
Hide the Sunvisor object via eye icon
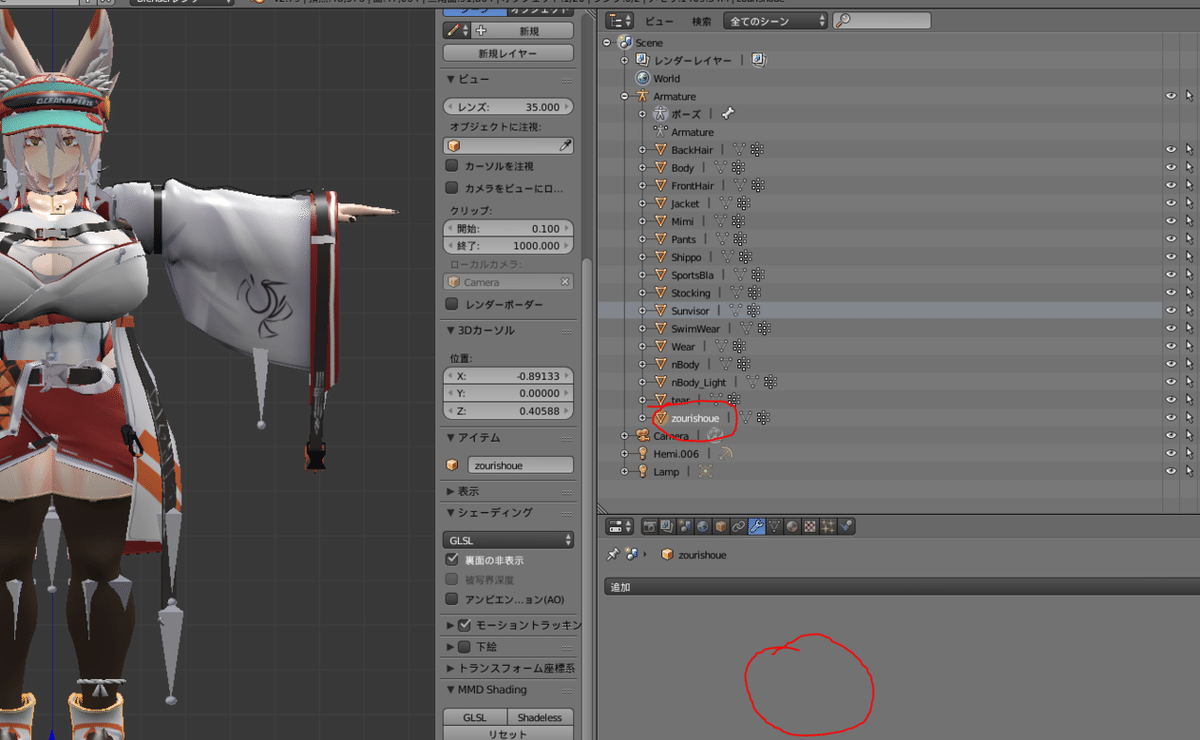click(x=1171, y=311)
